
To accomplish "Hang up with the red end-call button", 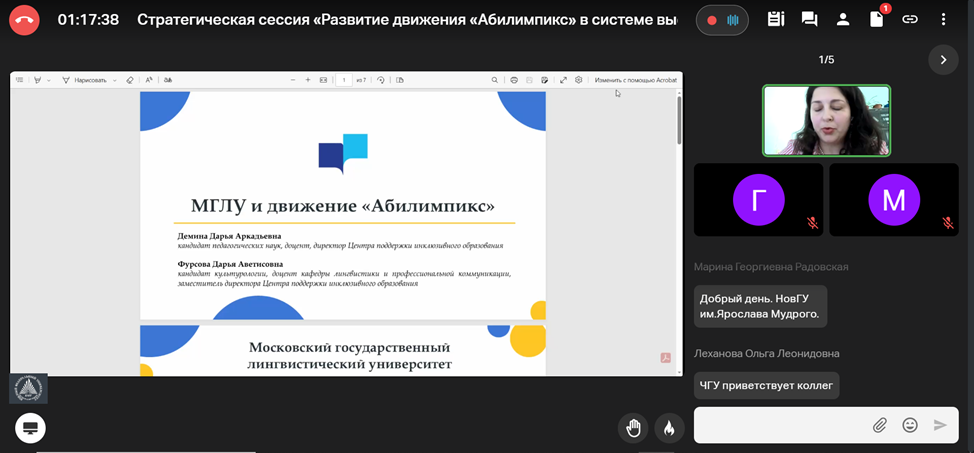I will click(24, 19).
